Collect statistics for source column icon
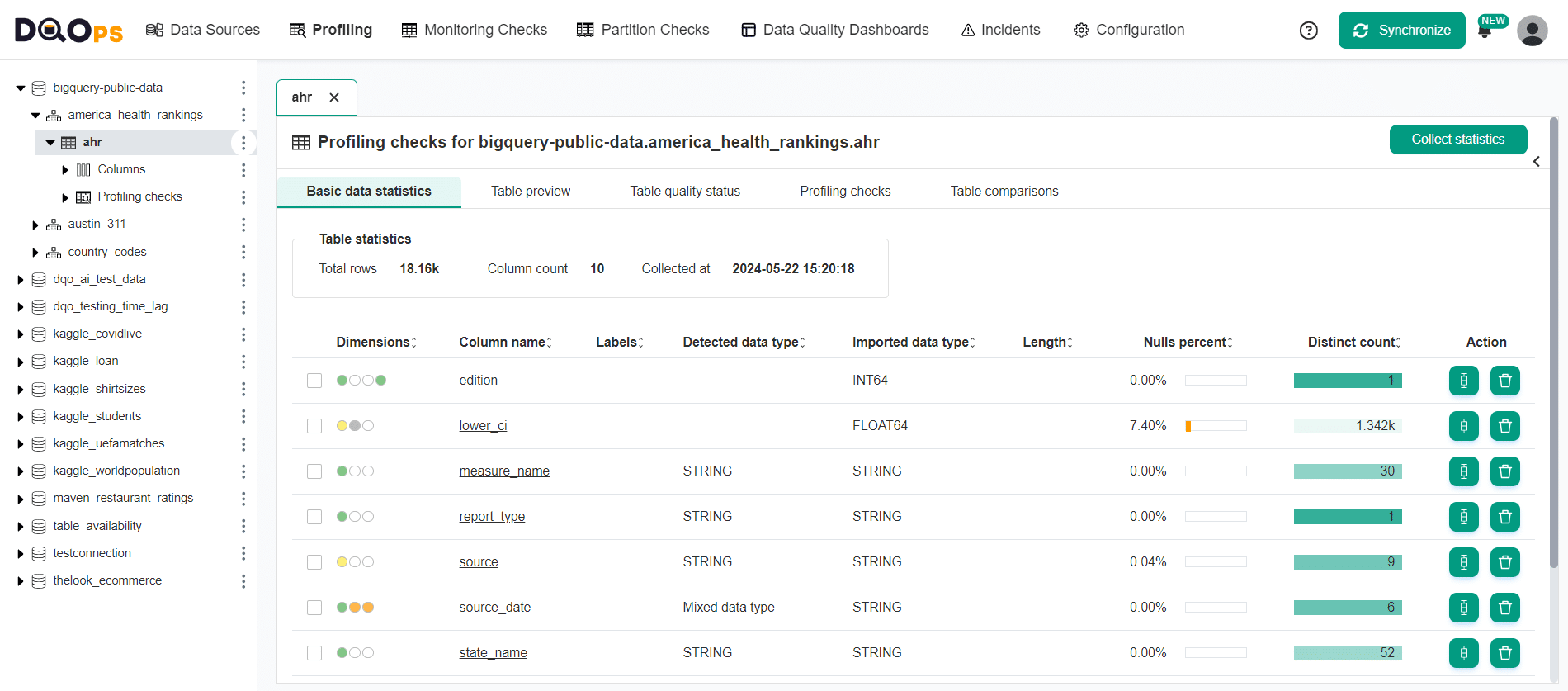This screenshot has width=1568, height=691. tap(1464, 562)
